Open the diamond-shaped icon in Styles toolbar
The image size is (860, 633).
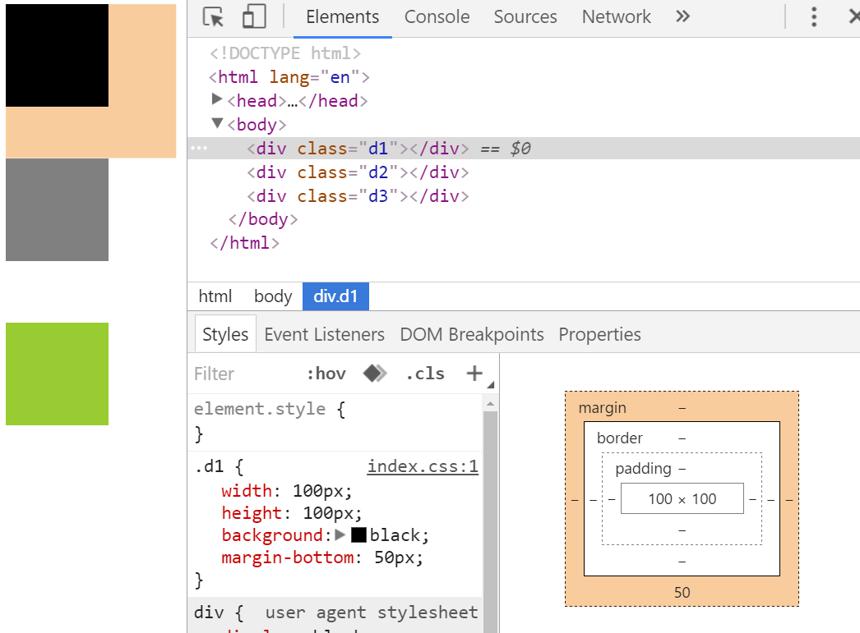point(375,374)
